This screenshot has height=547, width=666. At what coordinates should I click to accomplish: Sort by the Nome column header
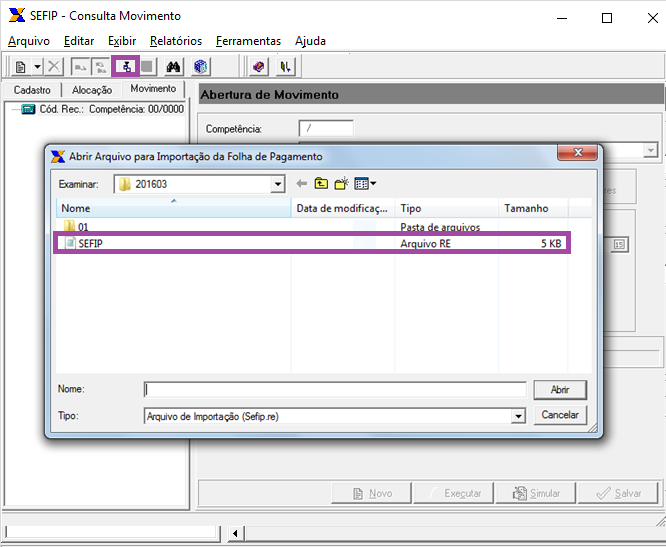pyautogui.click(x=173, y=209)
